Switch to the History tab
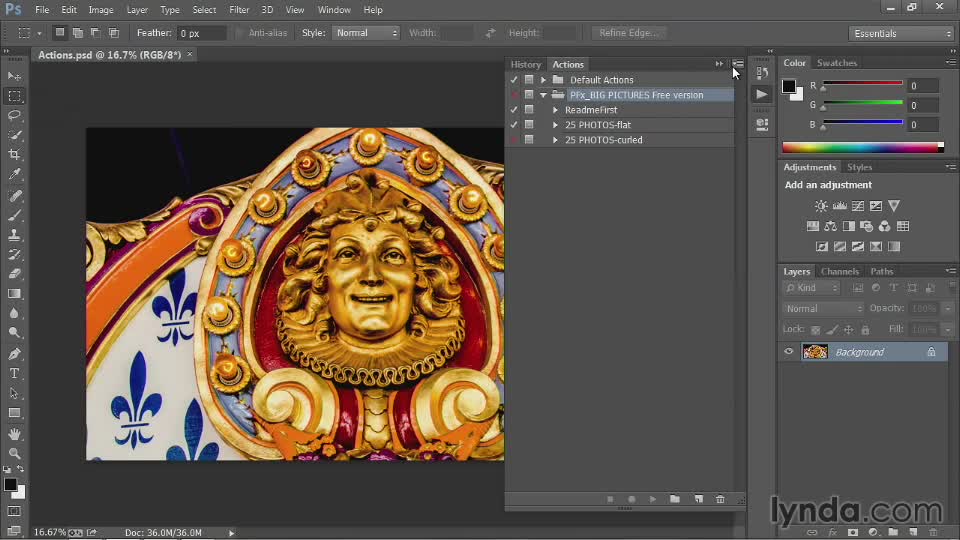 click(525, 64)
